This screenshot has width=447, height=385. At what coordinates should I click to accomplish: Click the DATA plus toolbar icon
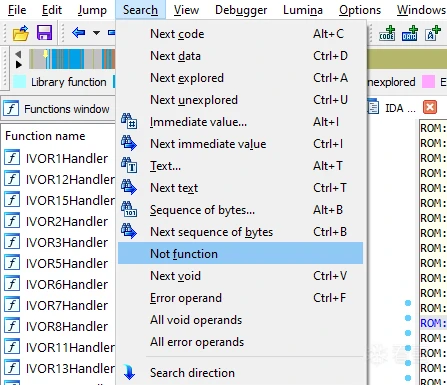410,33
